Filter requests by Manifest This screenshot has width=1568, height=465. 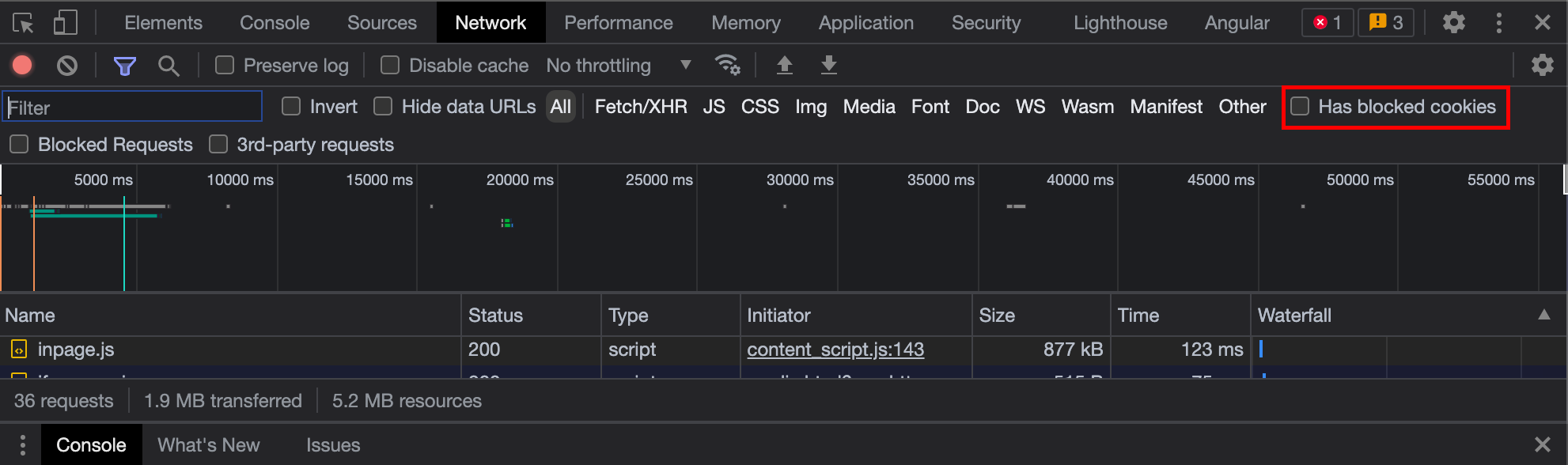click(x=1166, y=107)
